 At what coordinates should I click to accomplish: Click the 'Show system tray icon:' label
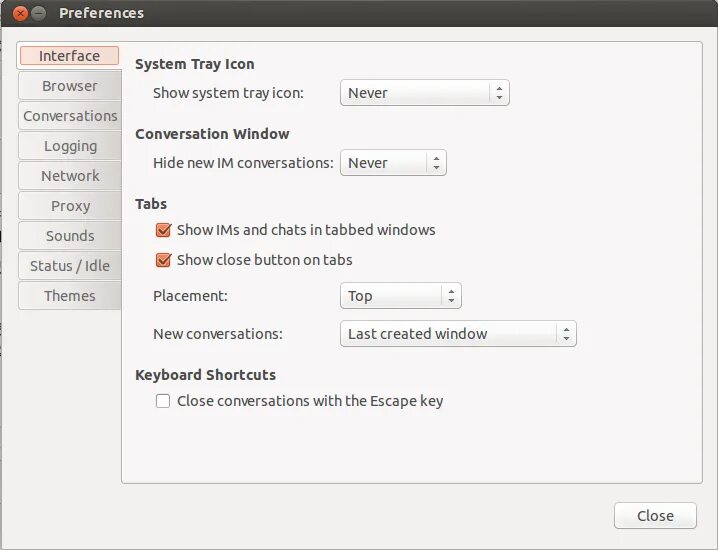228,93
